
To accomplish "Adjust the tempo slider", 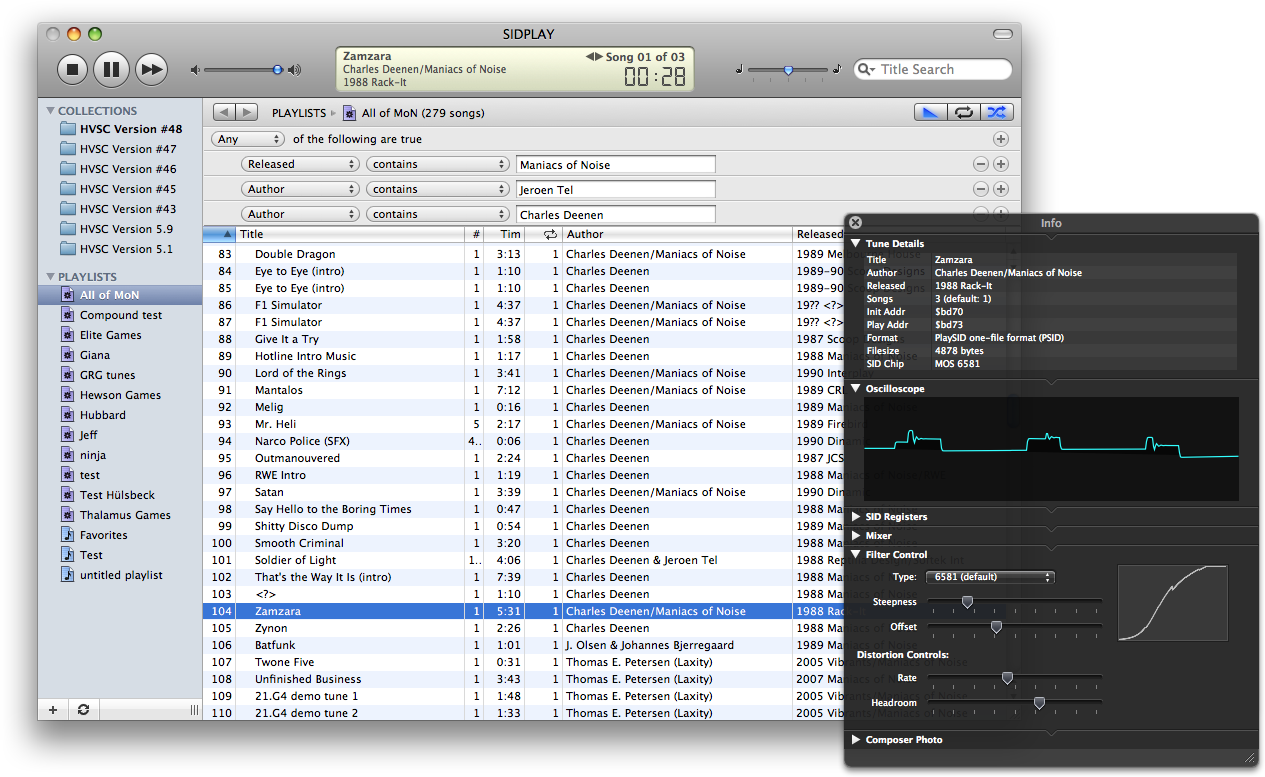I will coord(788,69).
